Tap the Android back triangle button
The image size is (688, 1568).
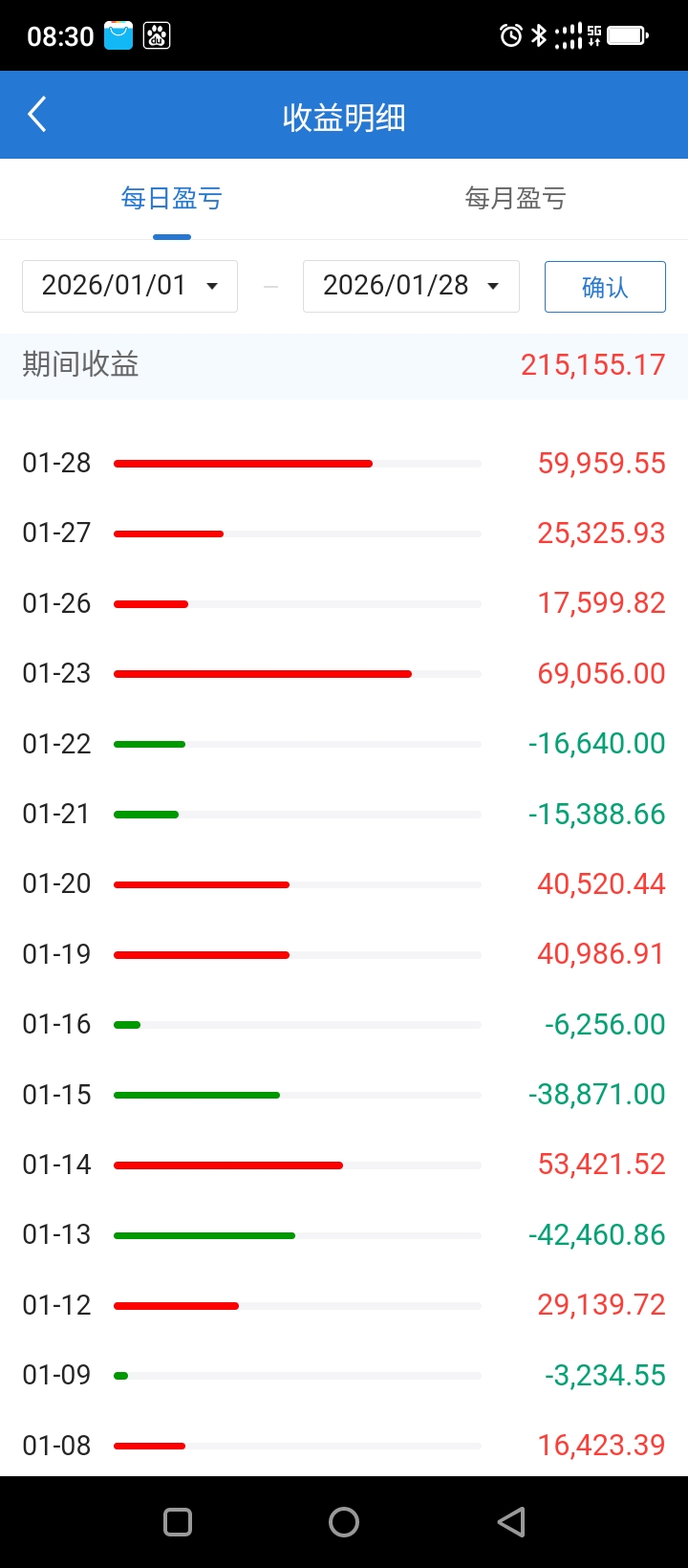(511, 1522)
